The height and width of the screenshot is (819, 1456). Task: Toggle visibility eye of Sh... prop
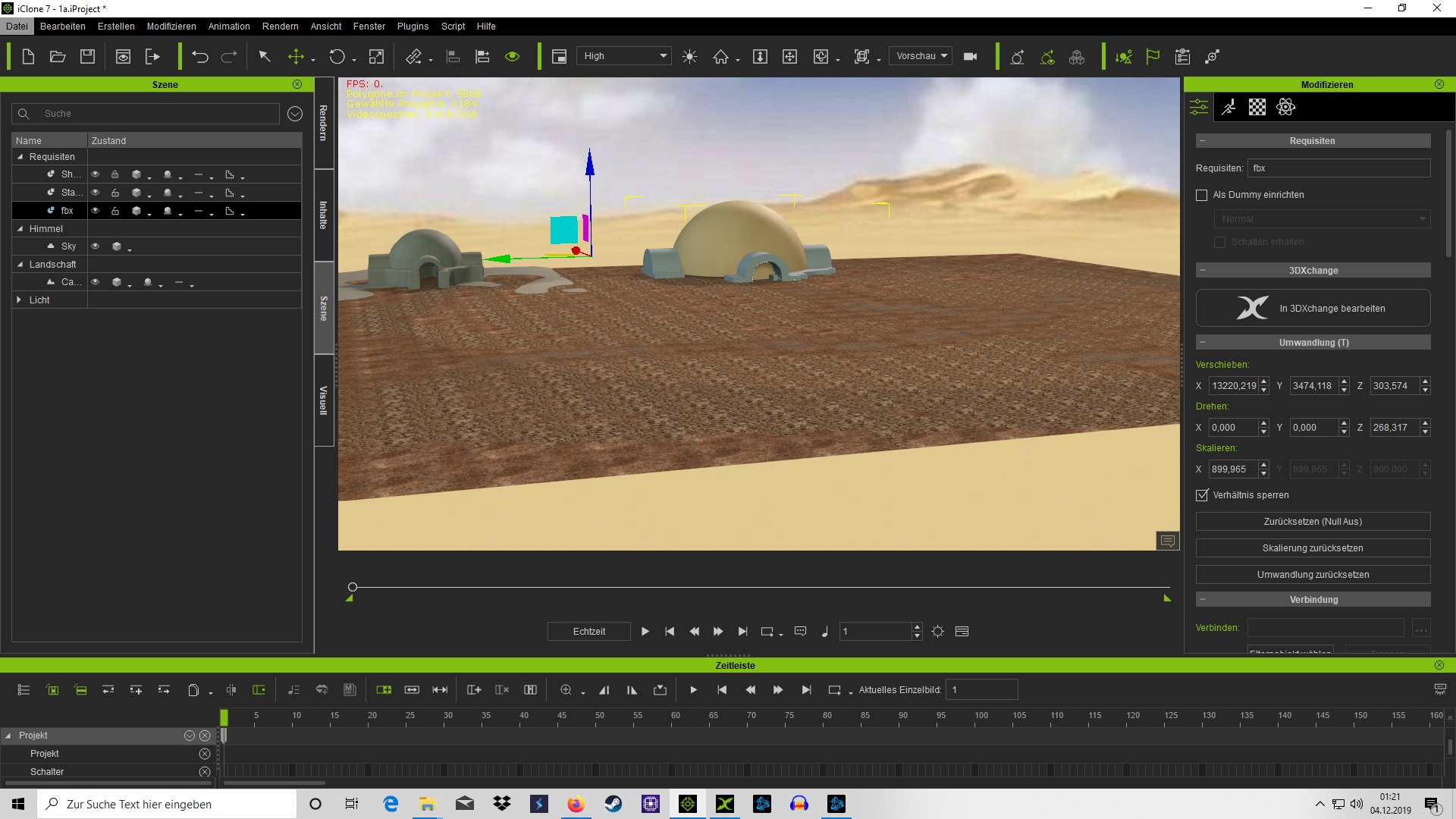click(96, 174)
